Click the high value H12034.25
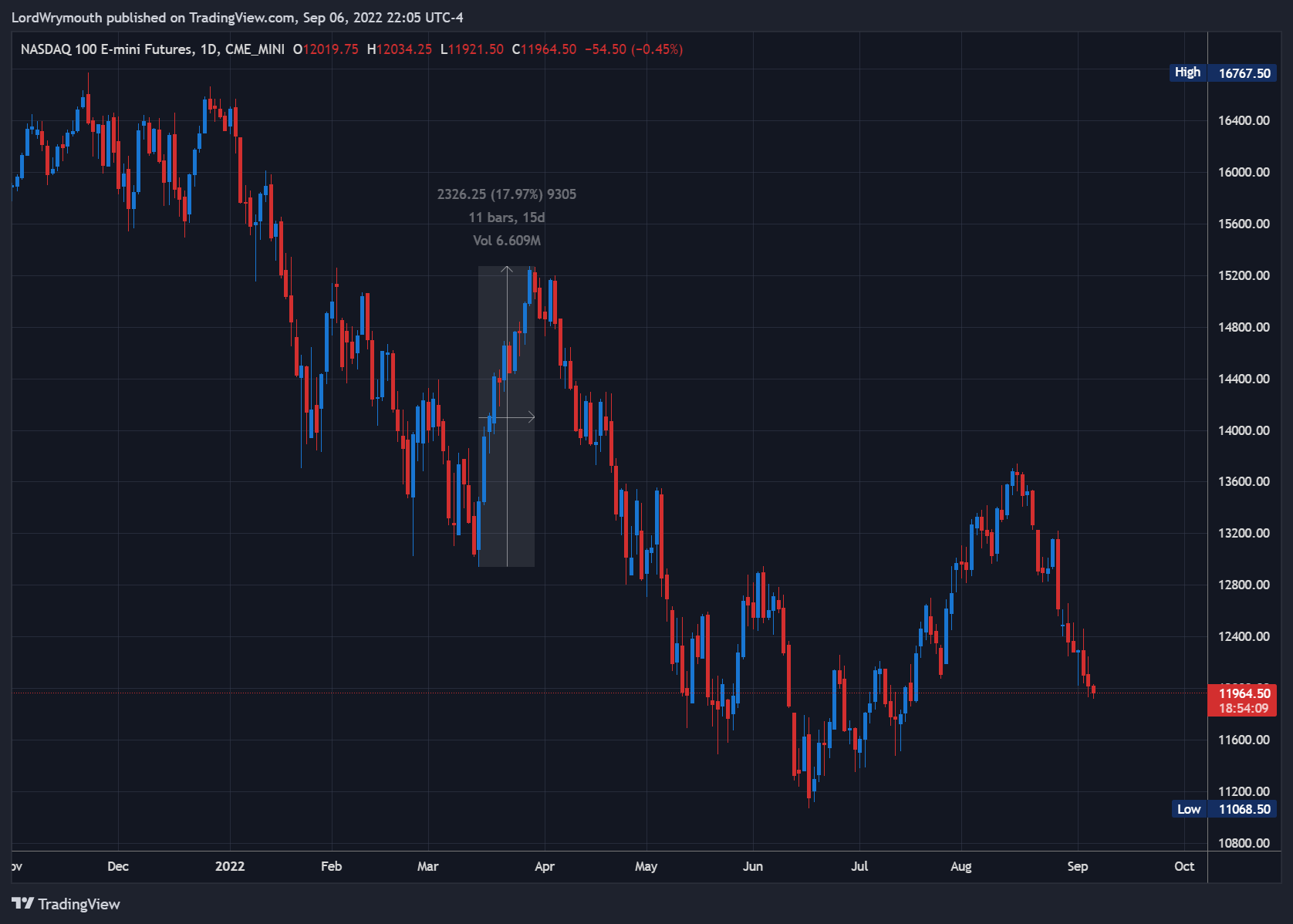 400,49
